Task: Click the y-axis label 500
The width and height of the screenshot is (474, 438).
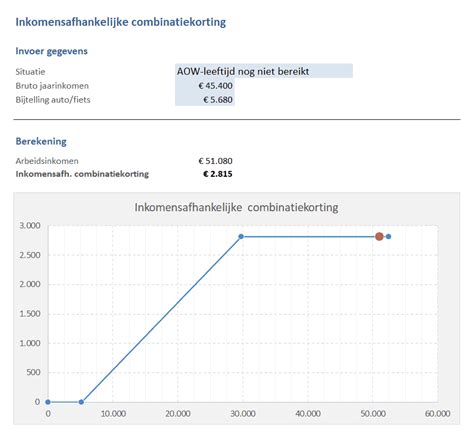Action: (33, 372)
